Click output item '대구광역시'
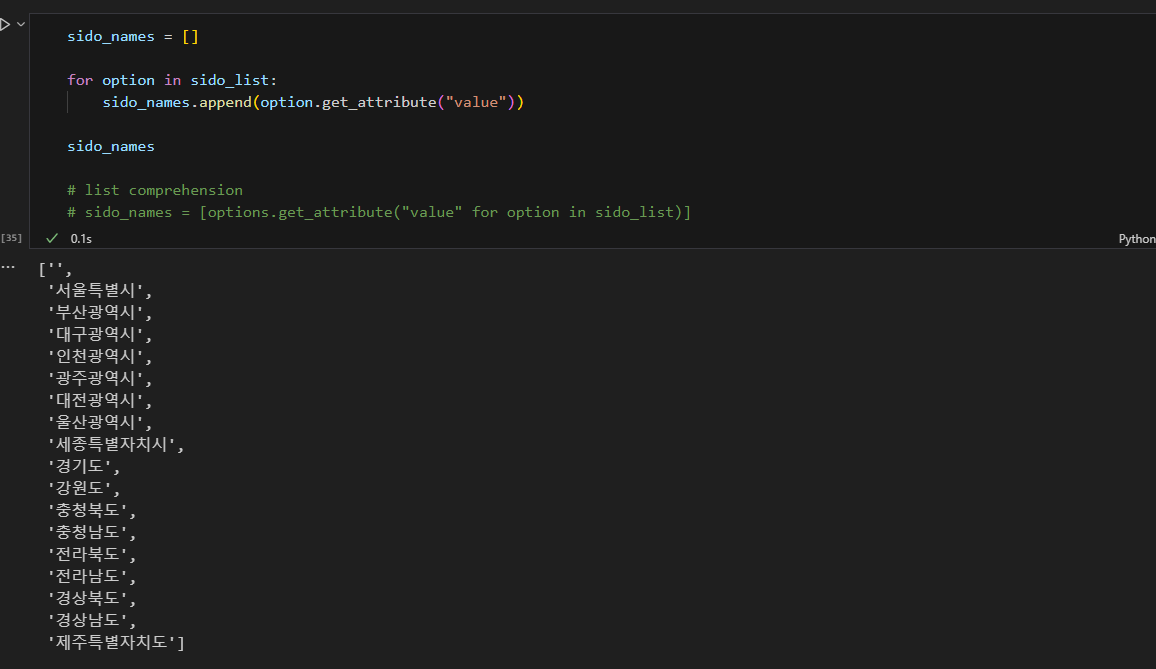This screenshot has width=1156, height=669. [100, 335]
